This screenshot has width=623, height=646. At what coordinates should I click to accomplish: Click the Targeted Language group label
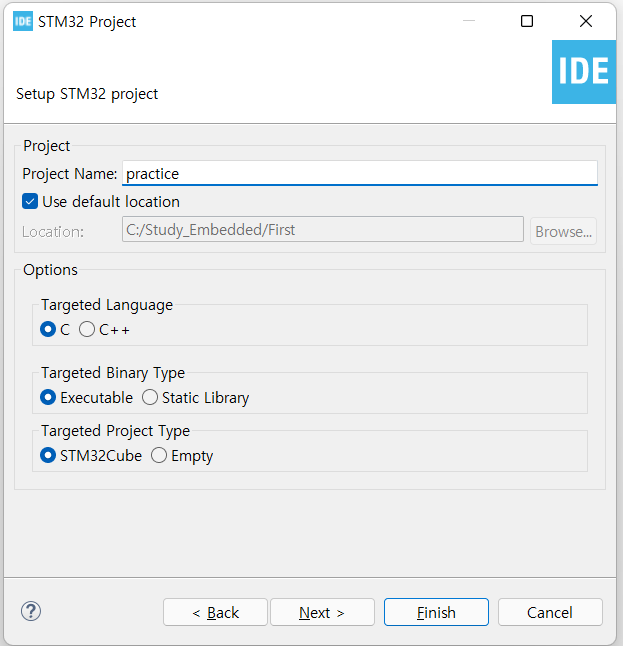coord(107,305)
